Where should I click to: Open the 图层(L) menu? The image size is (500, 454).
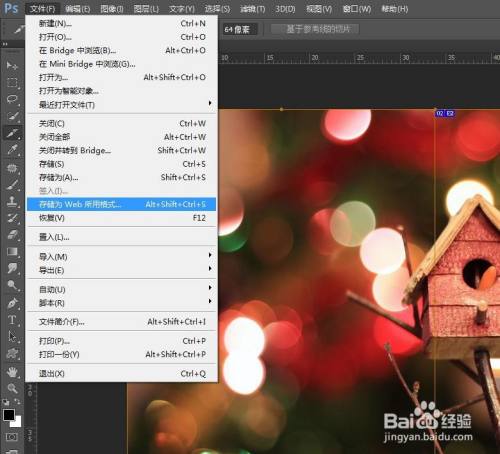pyautogui.click(x=146, y=9)
